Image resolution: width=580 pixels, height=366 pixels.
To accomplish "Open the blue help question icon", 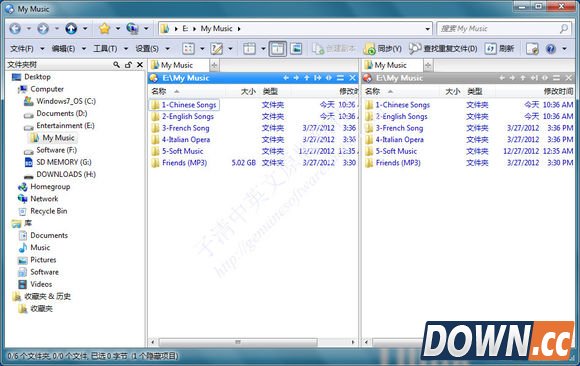I will pyautogui.click(x=551, y=48).
